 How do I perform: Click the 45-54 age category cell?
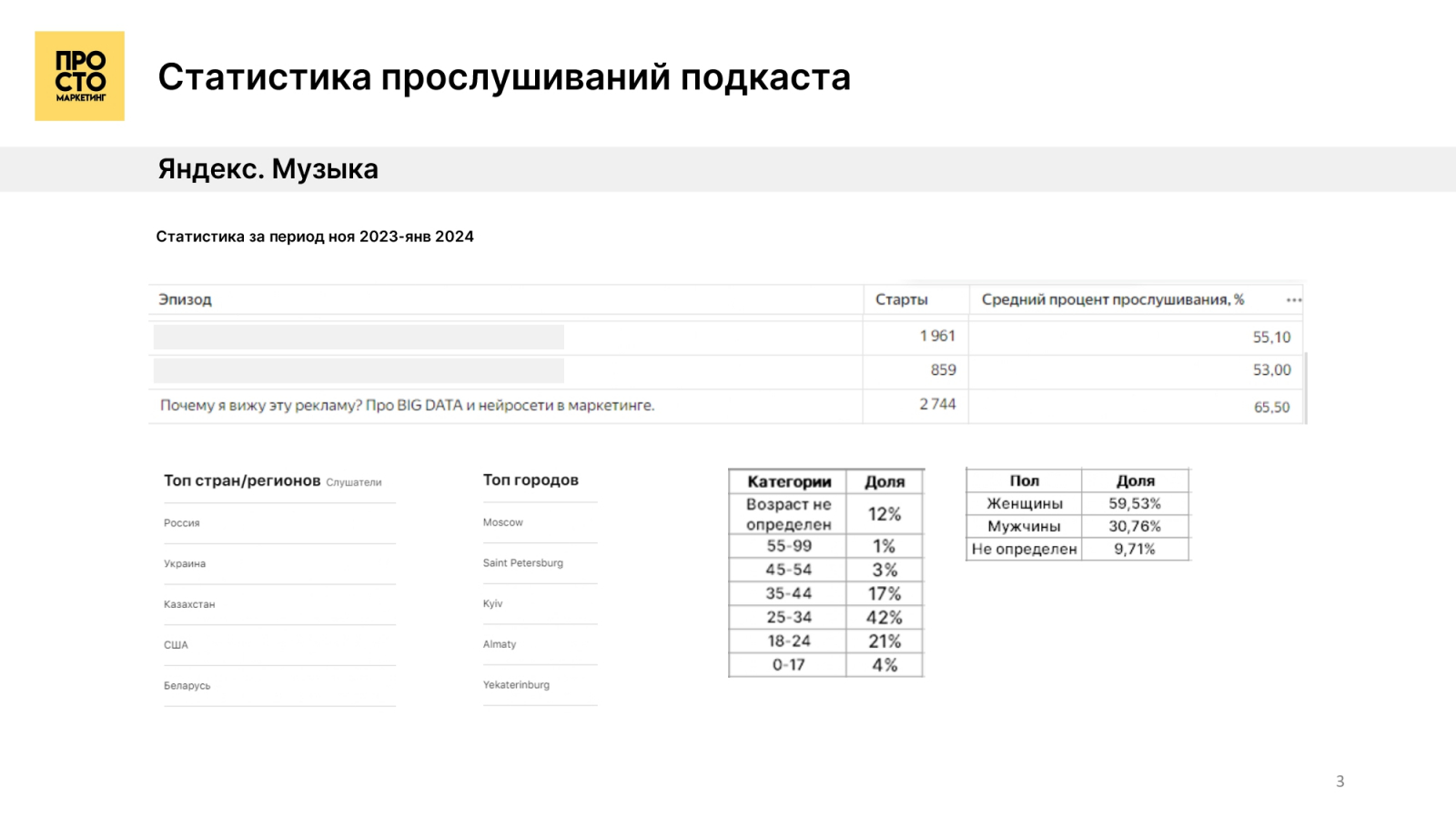click(789, 570)
